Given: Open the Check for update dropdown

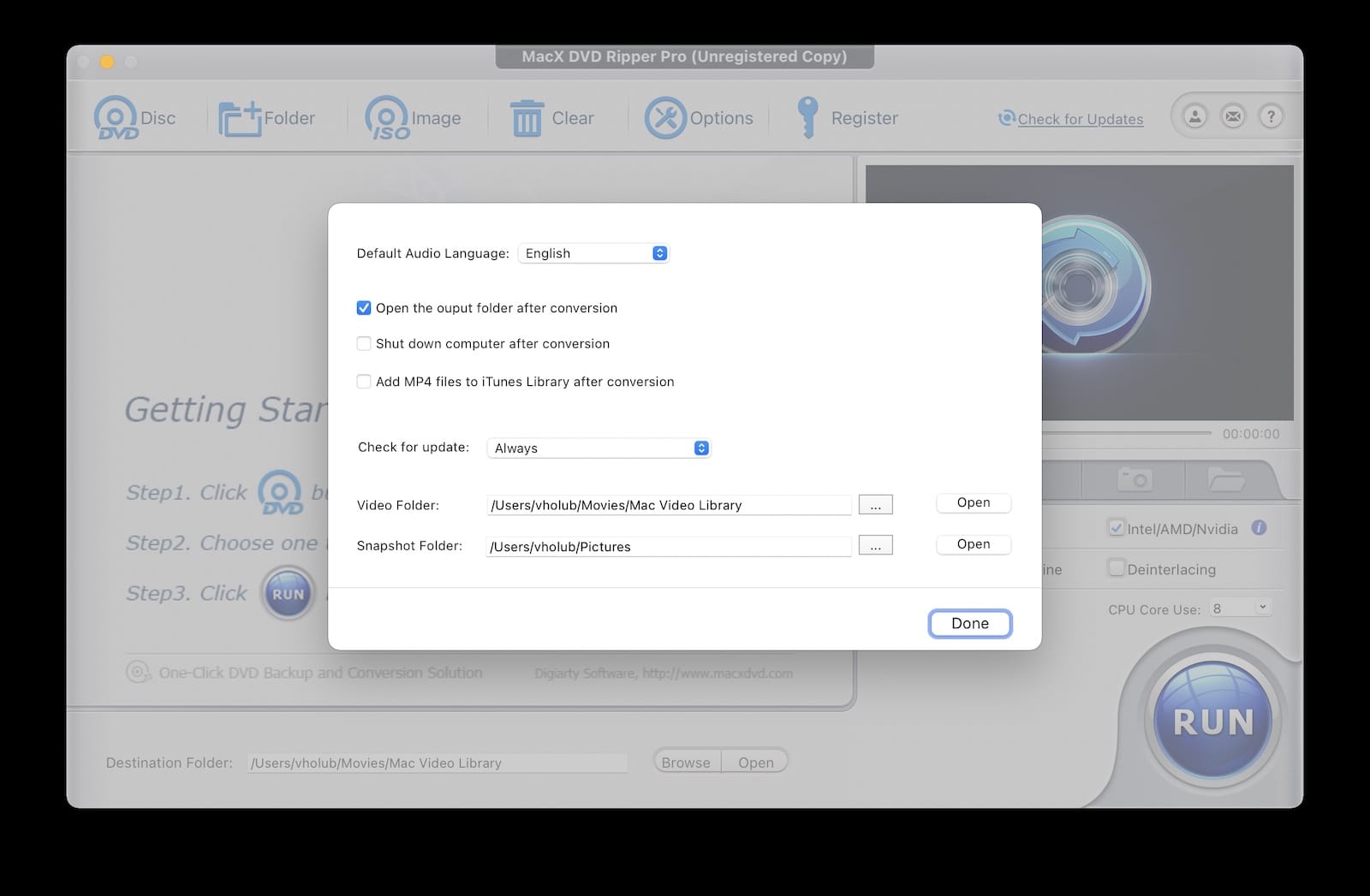Looking at the screenshot, I should click(599, 448).
